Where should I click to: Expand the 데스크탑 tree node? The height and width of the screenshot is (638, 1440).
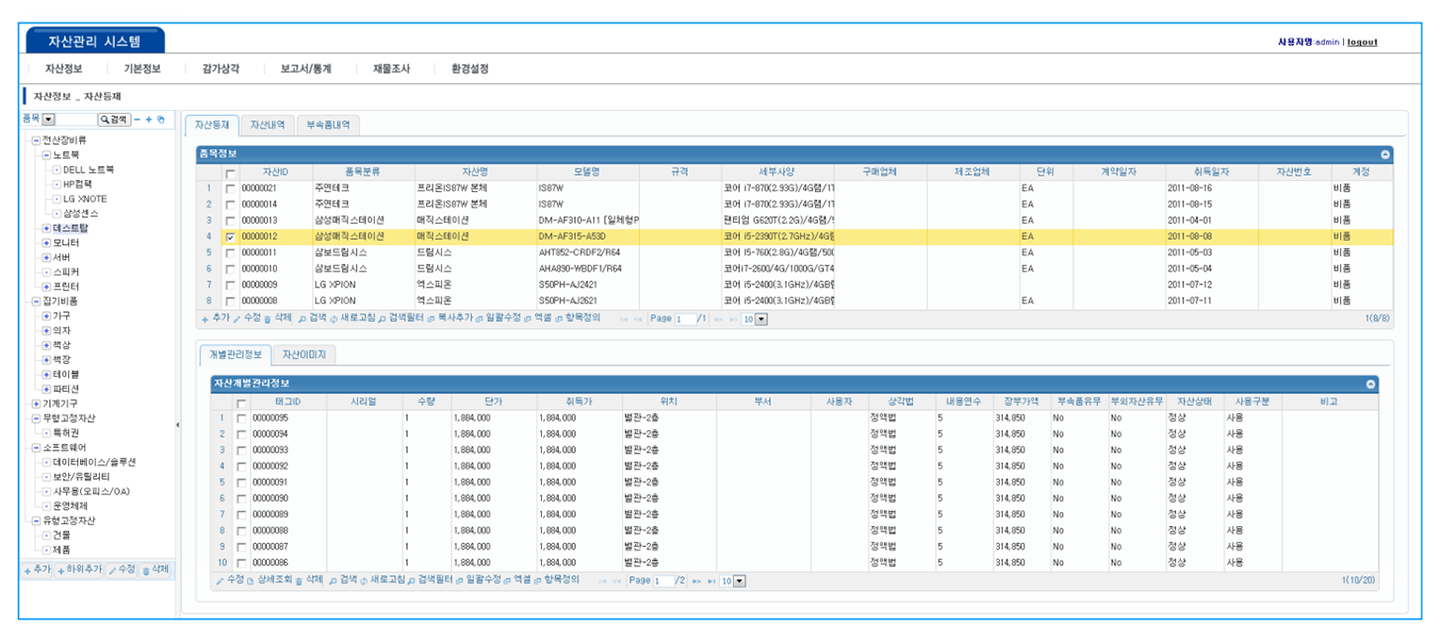click(x=46, y=228)
